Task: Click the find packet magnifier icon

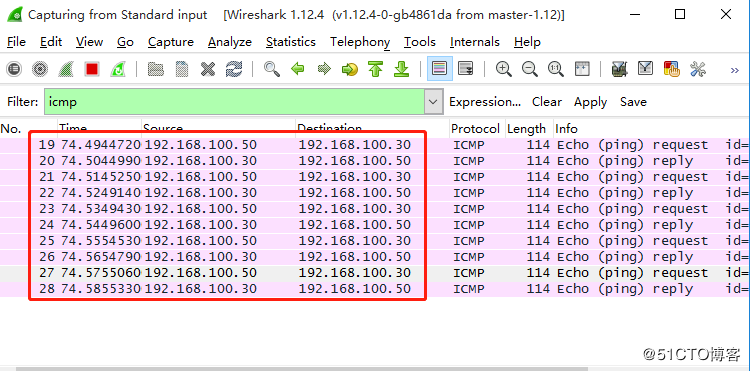Action: point(272,69)
